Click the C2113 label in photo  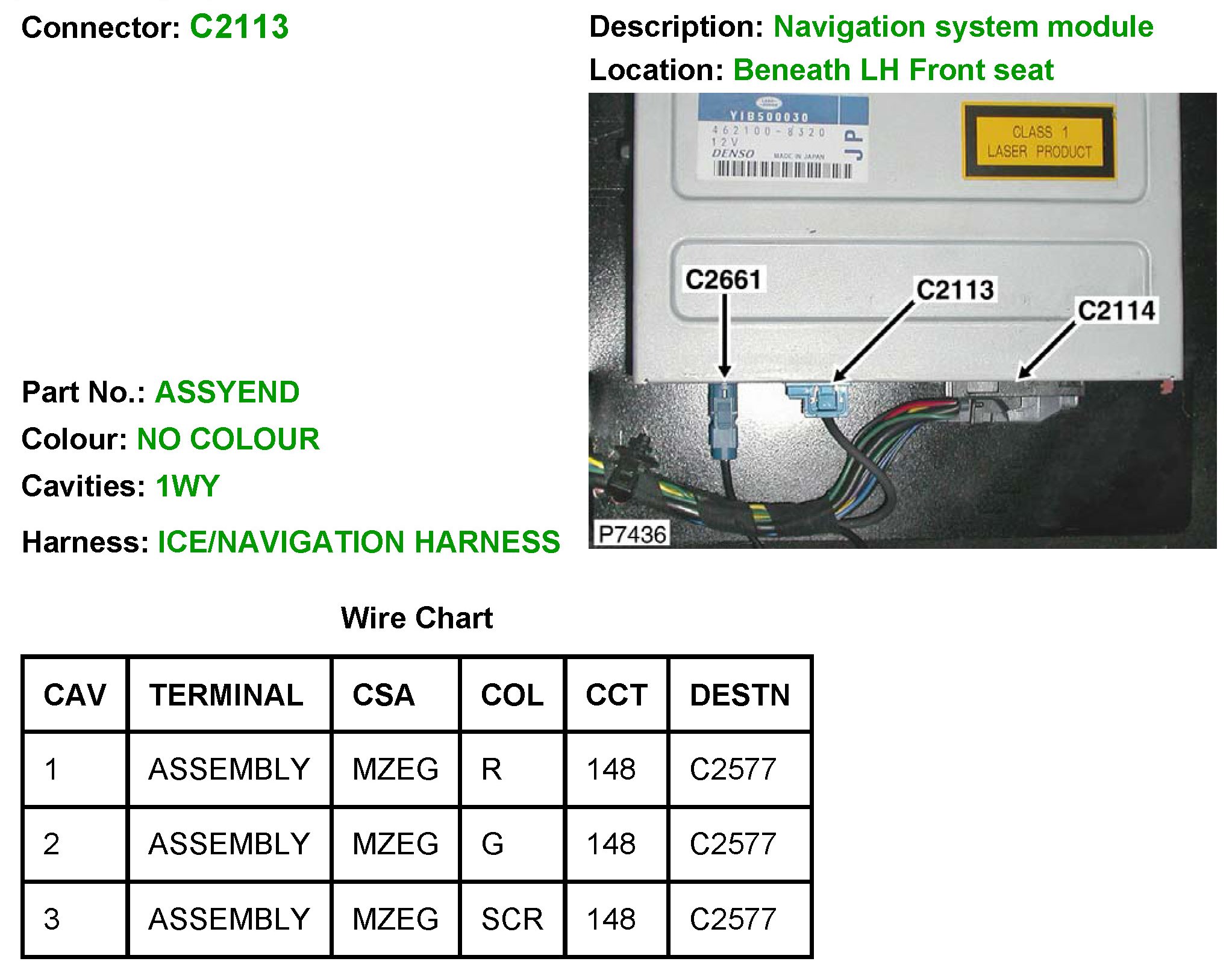pos(955,290)
